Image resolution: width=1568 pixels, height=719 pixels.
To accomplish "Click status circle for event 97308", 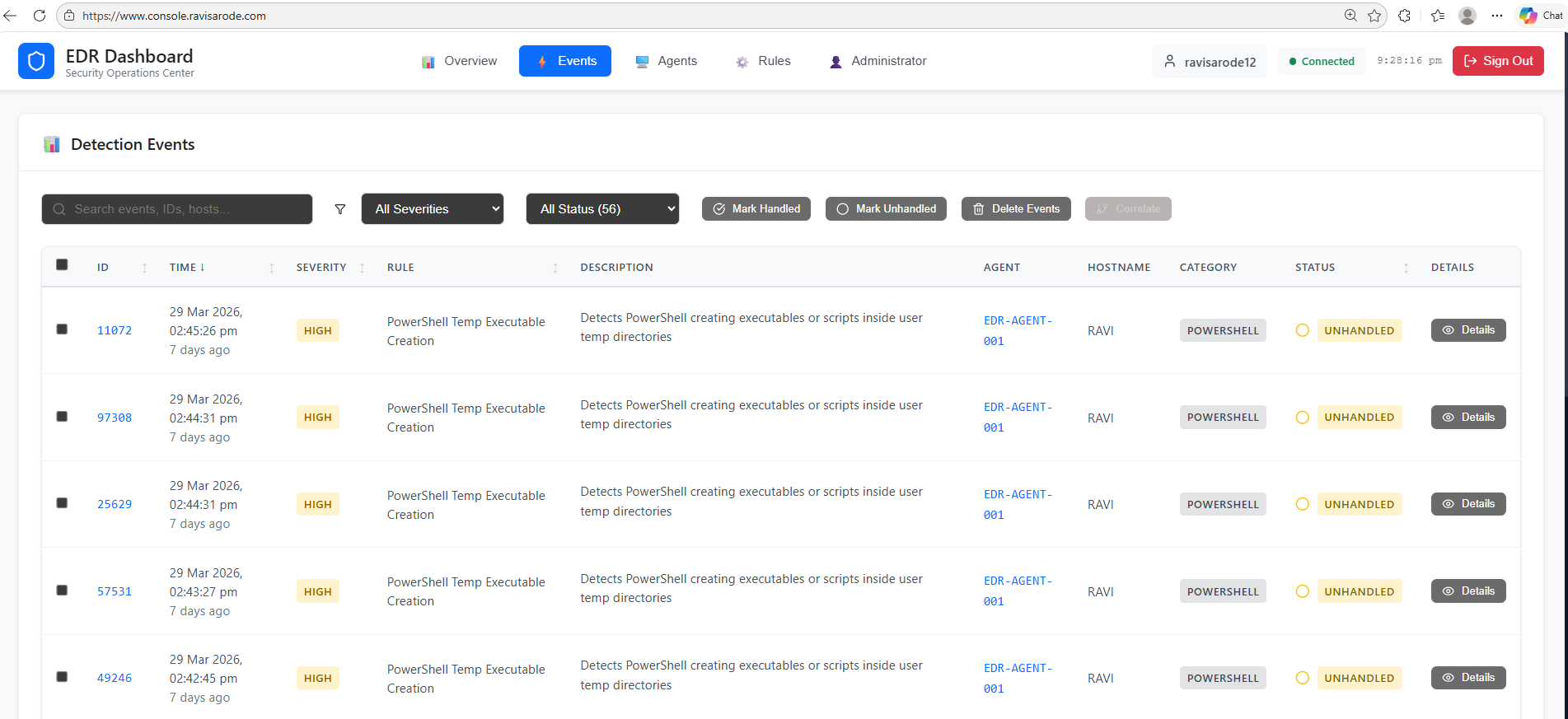I will pos(1303,418).
